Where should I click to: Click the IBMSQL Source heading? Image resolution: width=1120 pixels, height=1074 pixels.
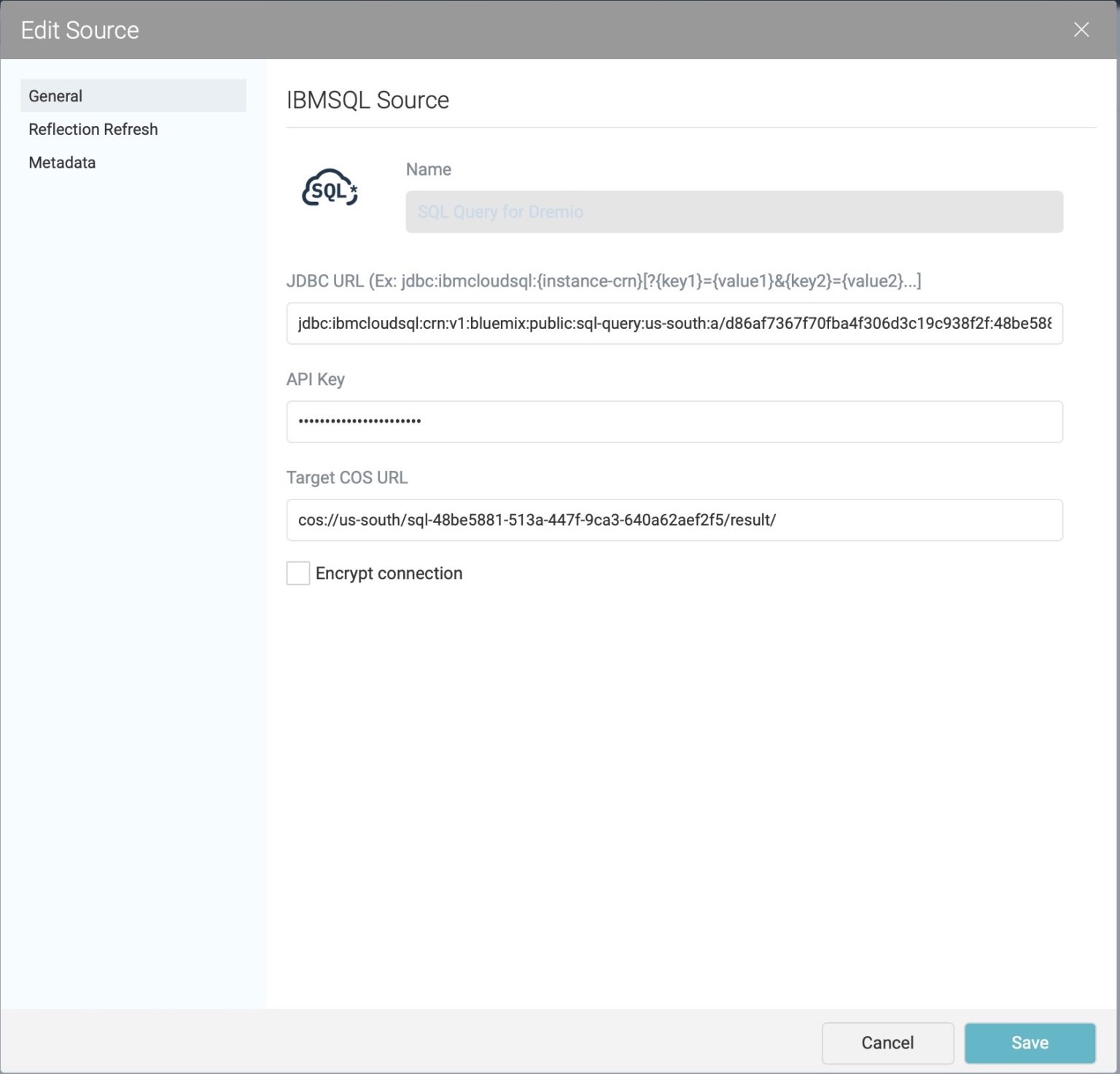(x=367, y=100)
